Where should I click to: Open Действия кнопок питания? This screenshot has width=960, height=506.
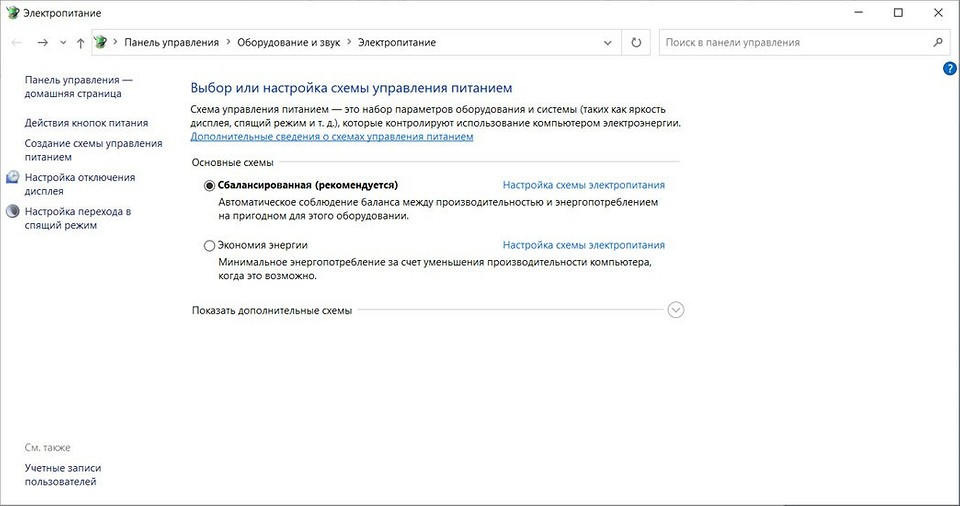(86, 123)
